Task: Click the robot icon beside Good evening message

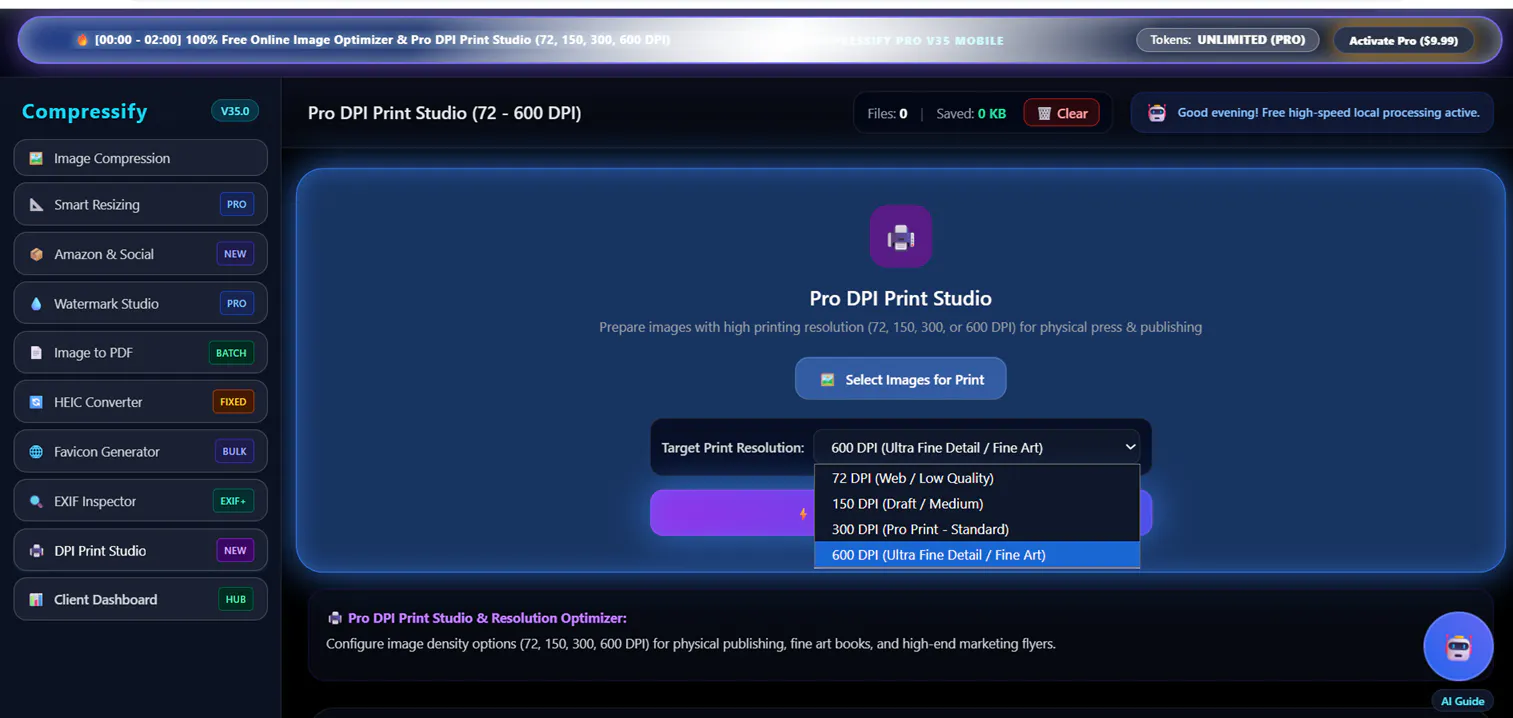Action: [1157, 113]
